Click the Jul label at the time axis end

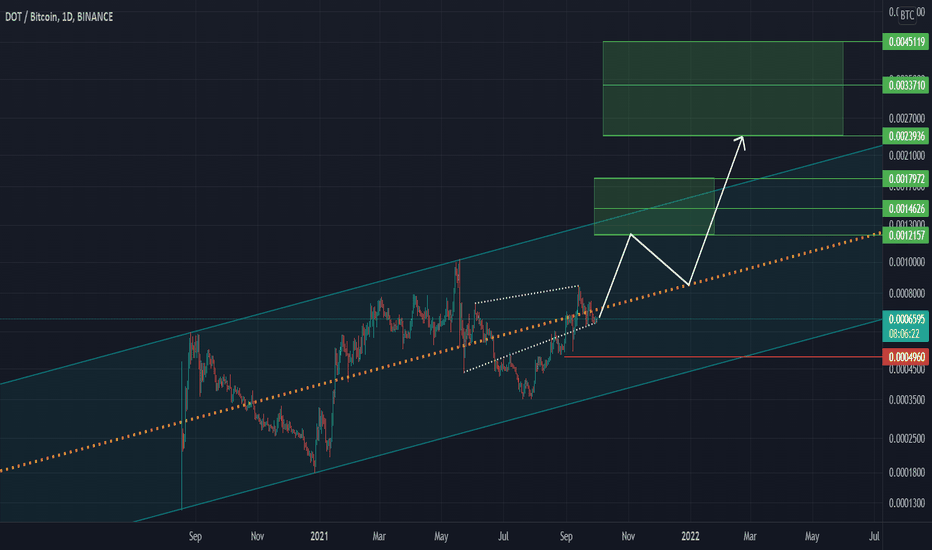coord(874,536)
